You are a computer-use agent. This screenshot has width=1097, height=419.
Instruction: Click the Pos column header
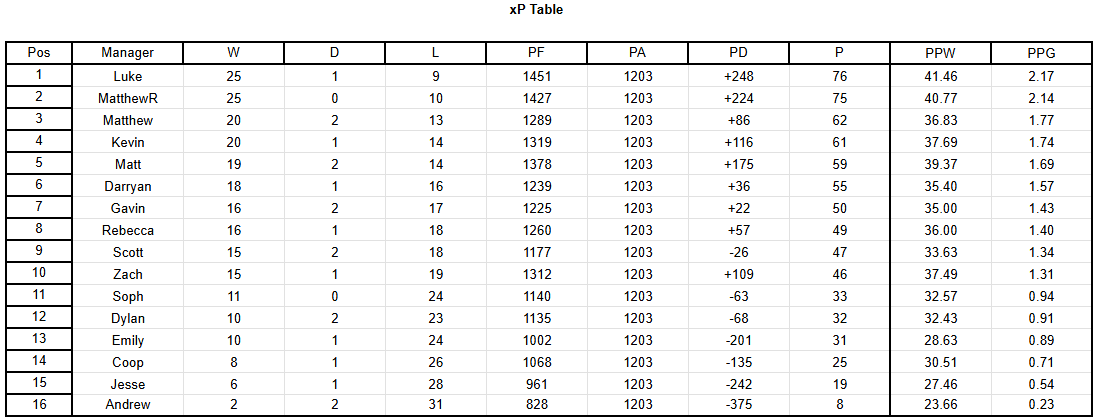(38, 53)
